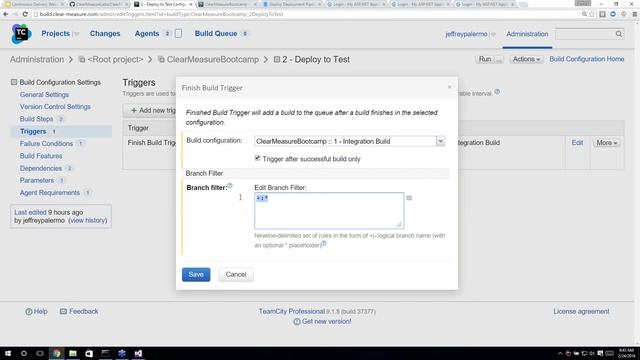Select Triggers in the sidebar
640x360 pixels.
pos(33,131)
